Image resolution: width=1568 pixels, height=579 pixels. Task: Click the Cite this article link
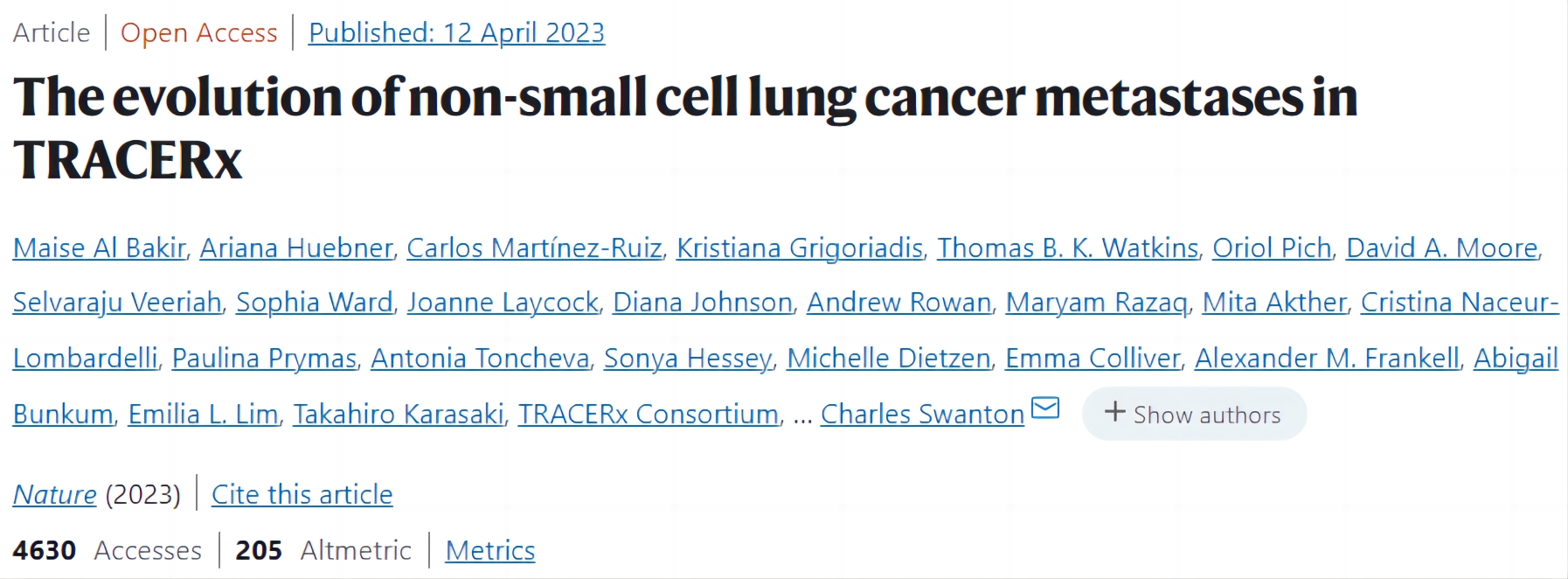coord(302,495)
